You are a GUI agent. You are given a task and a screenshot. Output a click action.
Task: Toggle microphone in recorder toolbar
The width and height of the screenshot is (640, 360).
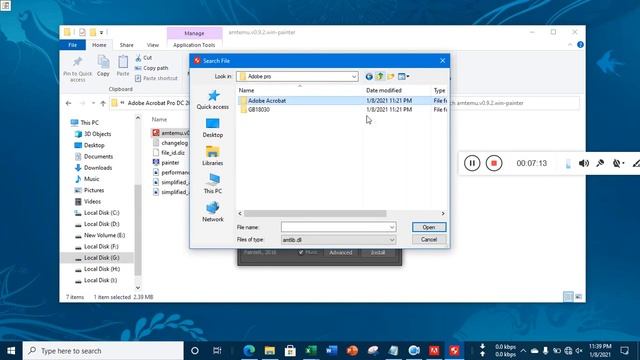pyautogui.click(x=600, y=163)
